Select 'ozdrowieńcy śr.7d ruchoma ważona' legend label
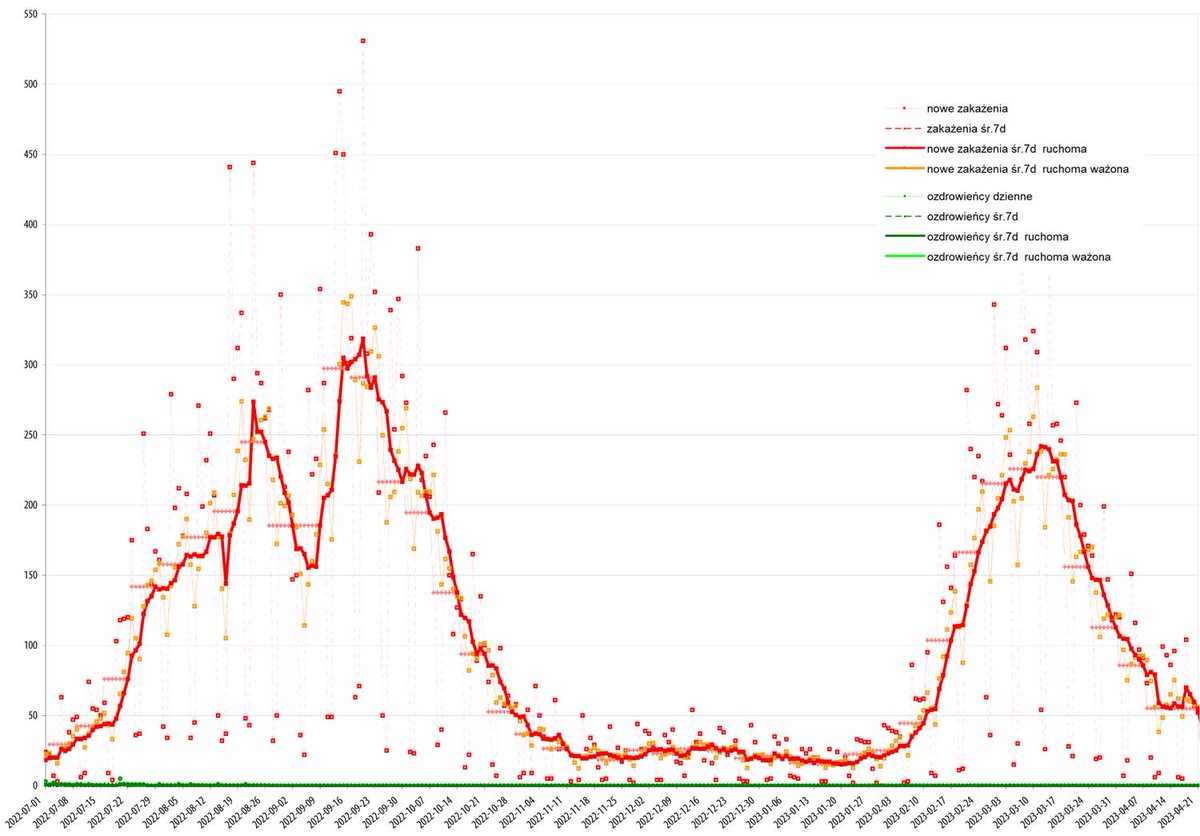Image resolution: width=1200 pixels, height=836 pixels. pyautogui.click(x=1019, y=257)
